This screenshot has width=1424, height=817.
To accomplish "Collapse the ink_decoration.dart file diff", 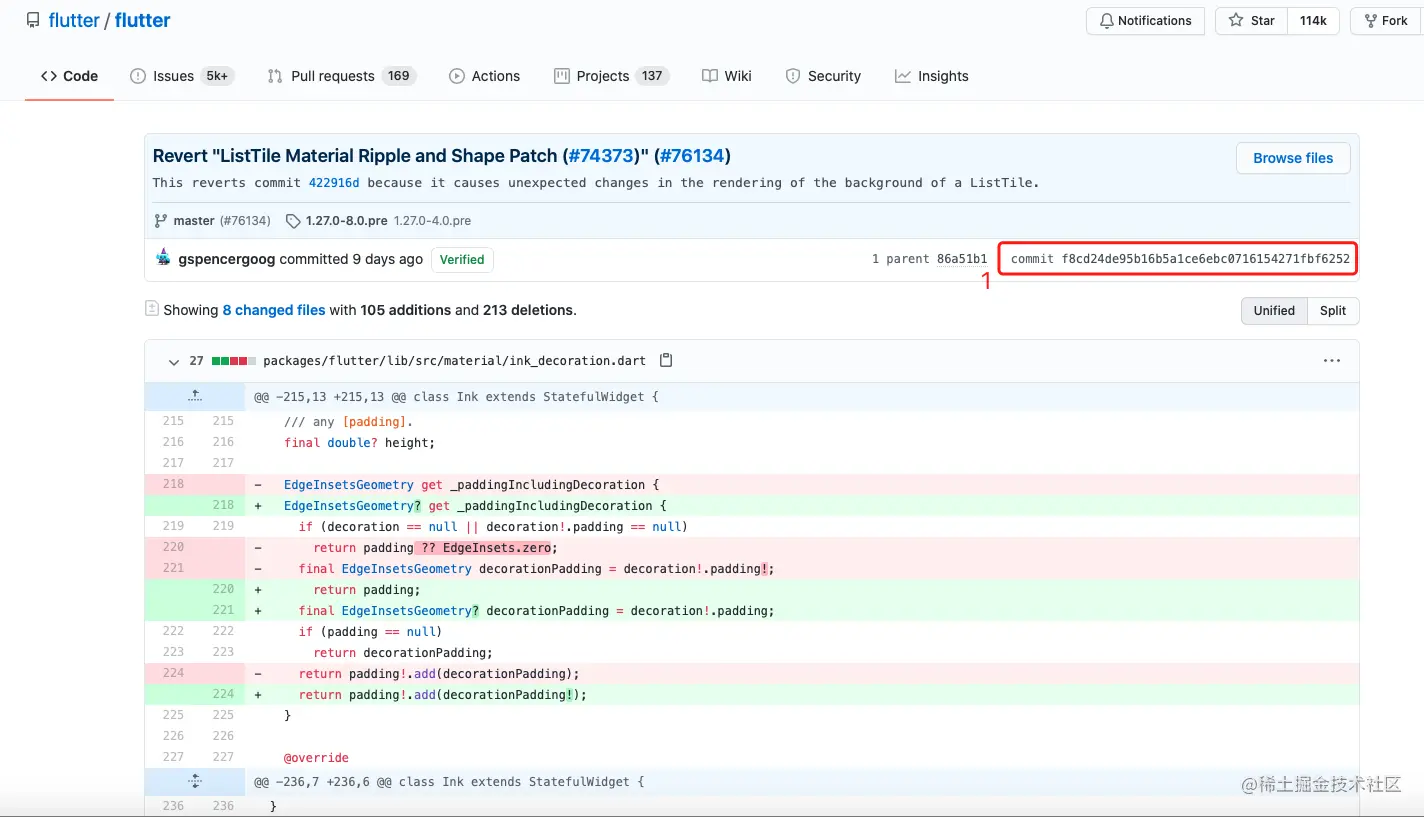I will tap(174, 361).
